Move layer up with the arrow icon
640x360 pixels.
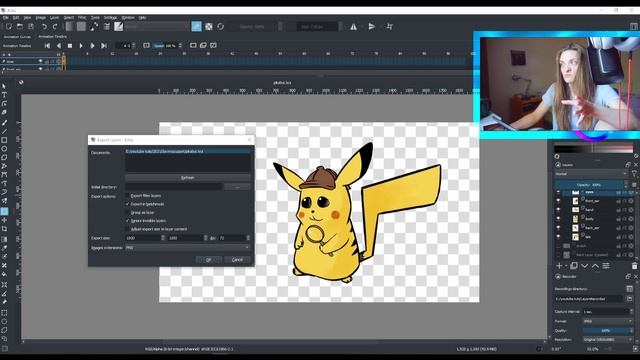(596, 266)
